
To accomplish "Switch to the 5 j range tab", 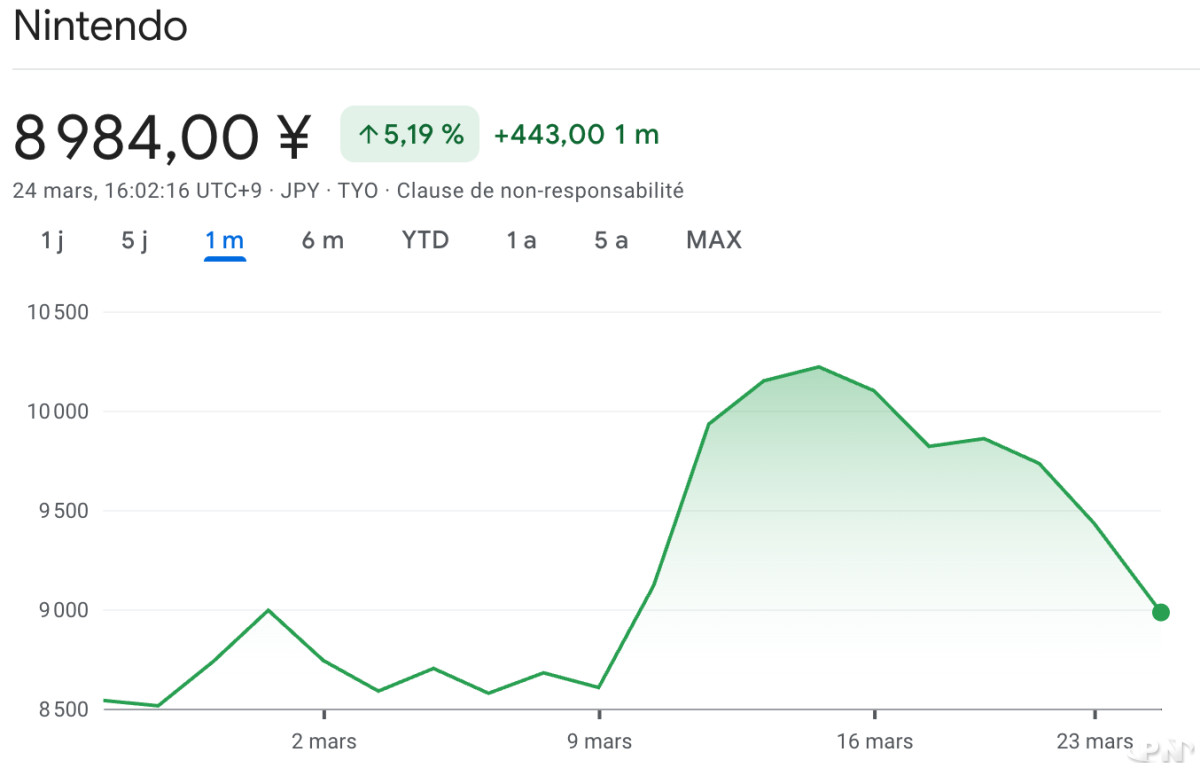I will tap(135, 240).
